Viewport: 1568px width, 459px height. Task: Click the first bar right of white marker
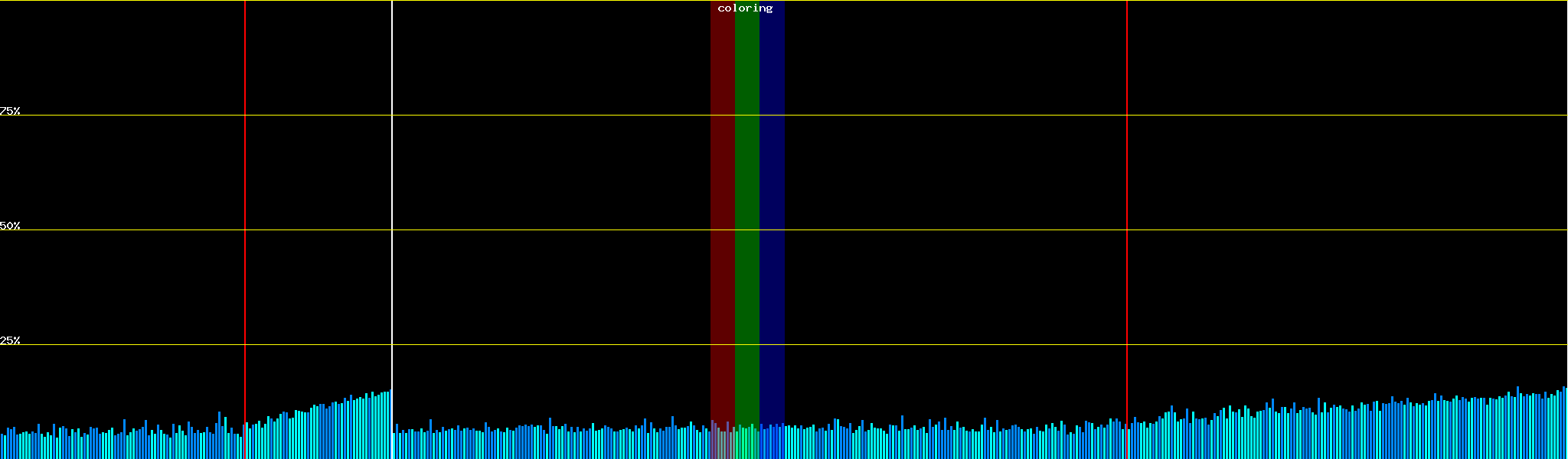click(x=397, y=441)
